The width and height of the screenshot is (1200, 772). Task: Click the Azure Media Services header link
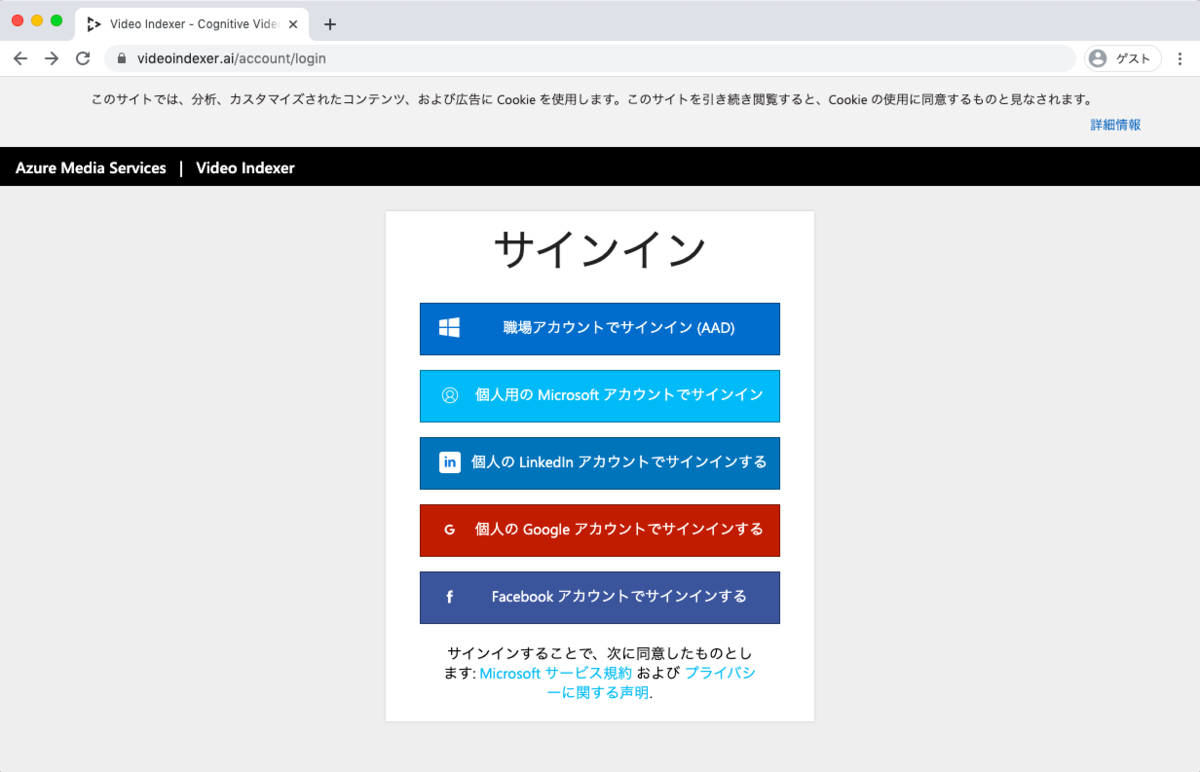91,168
